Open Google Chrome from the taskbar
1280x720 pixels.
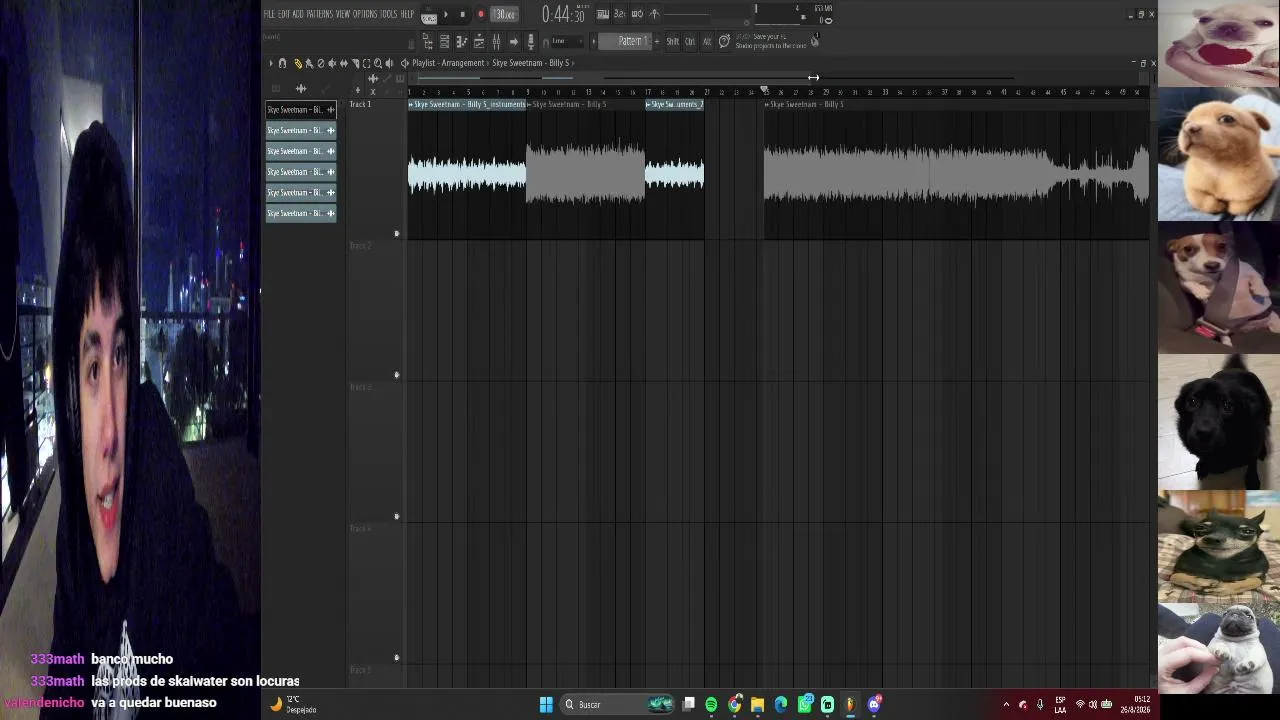[x=735, y=705]
